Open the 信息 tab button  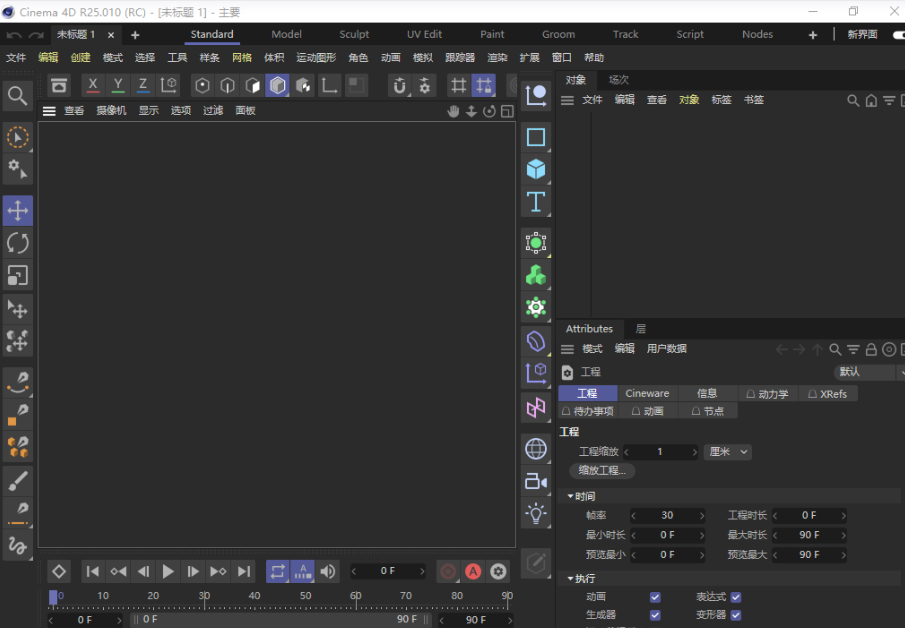tap(707, 394)
